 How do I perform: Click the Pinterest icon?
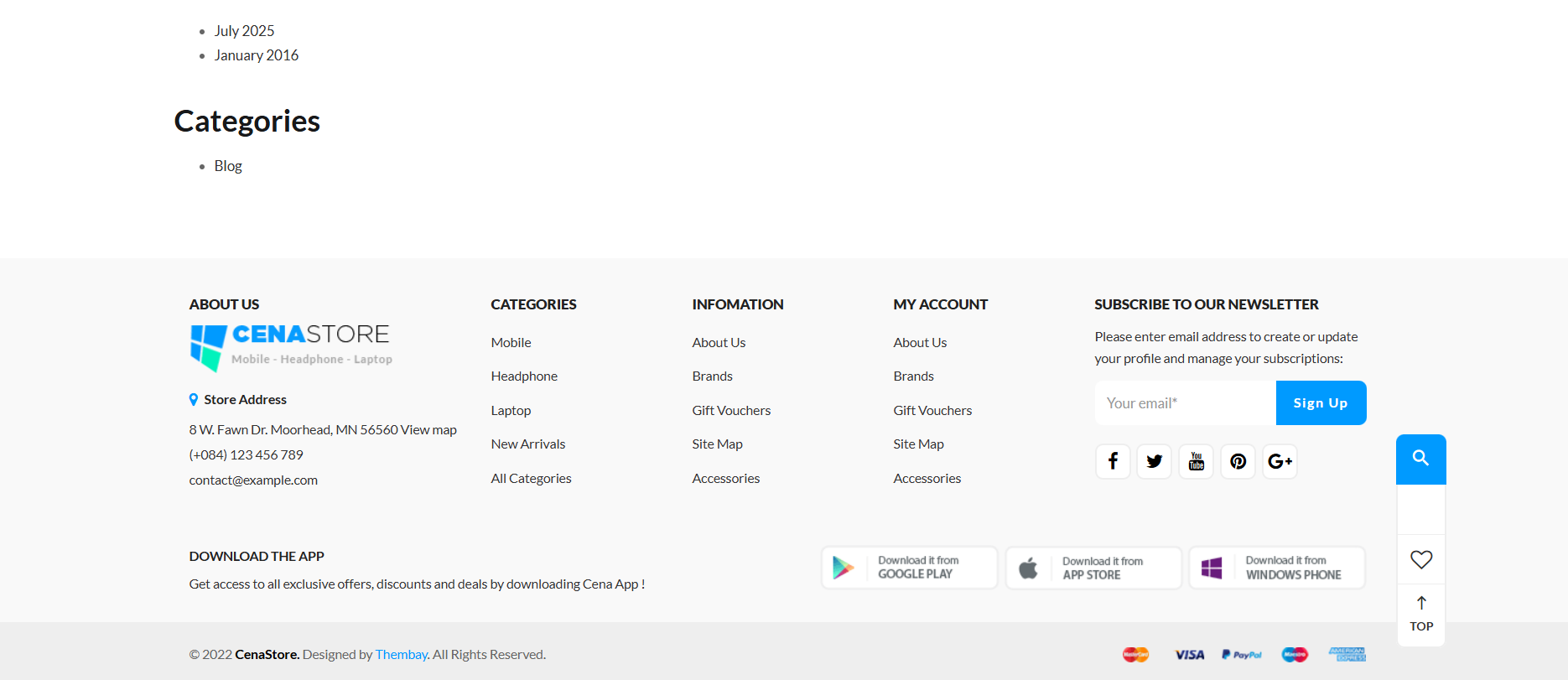1238,461
